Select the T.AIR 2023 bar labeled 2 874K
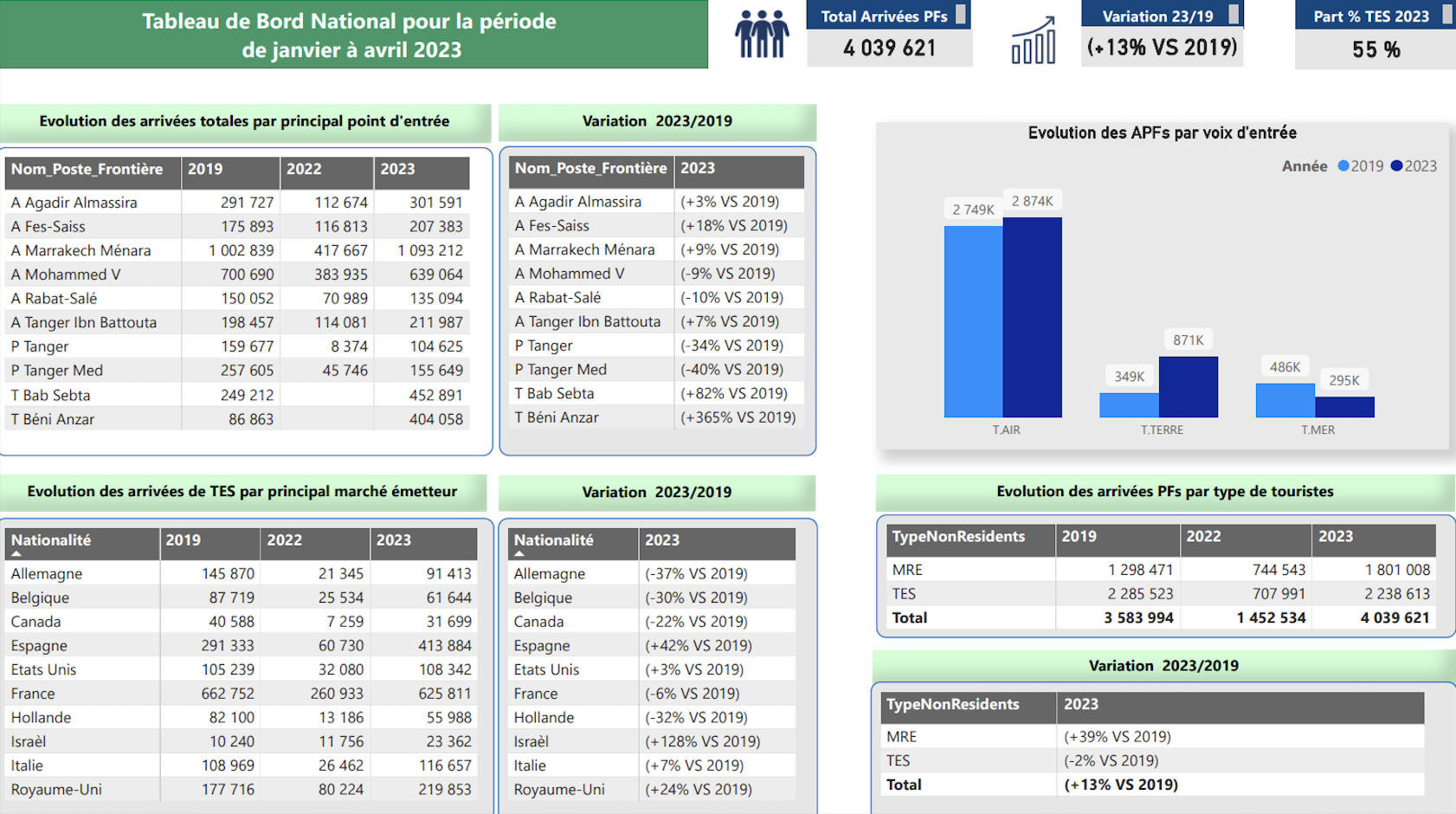This screenshot has height=814, width=1456. (x=1033, y=317)
